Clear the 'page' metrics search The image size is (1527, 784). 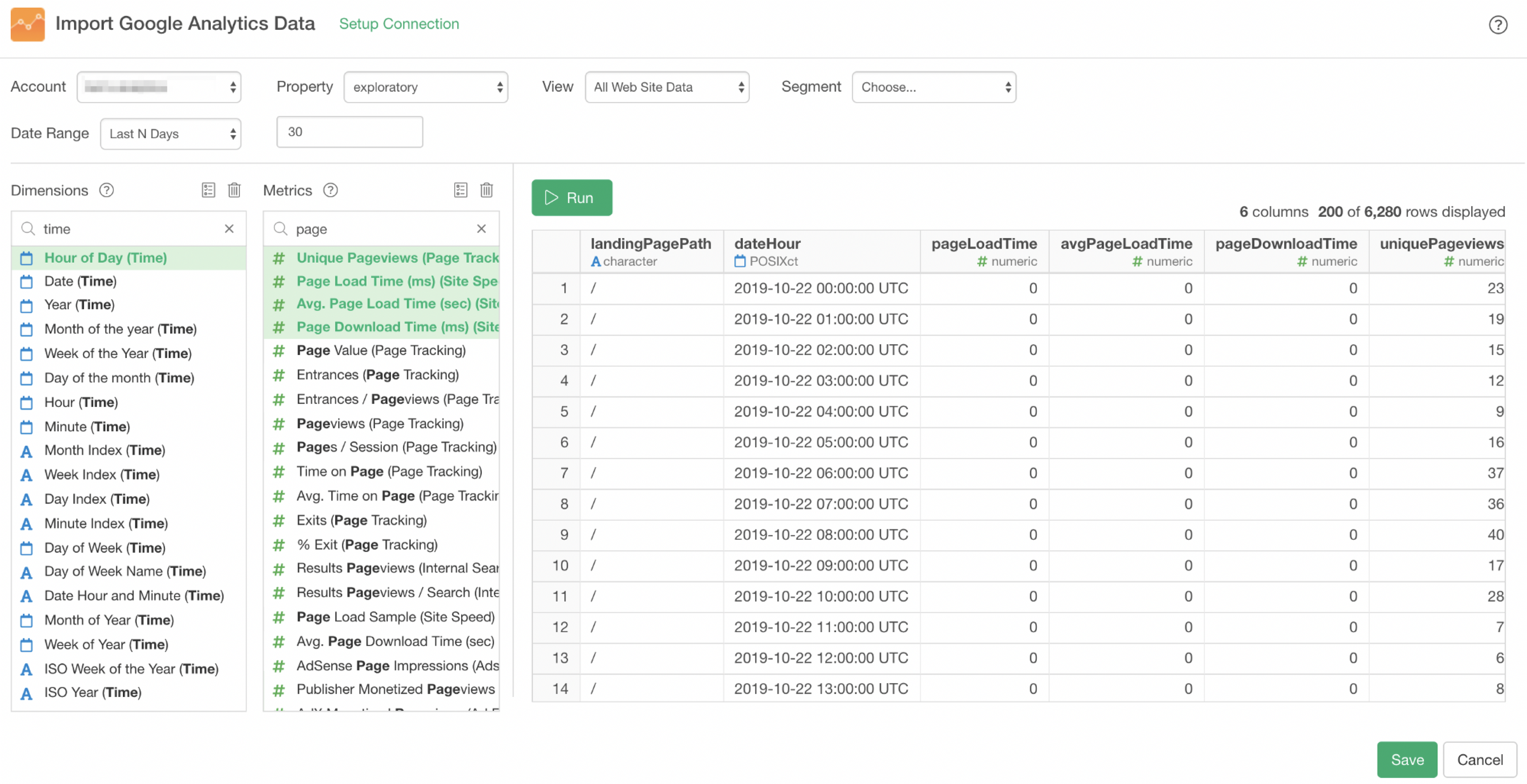click(x=481, y=229)
